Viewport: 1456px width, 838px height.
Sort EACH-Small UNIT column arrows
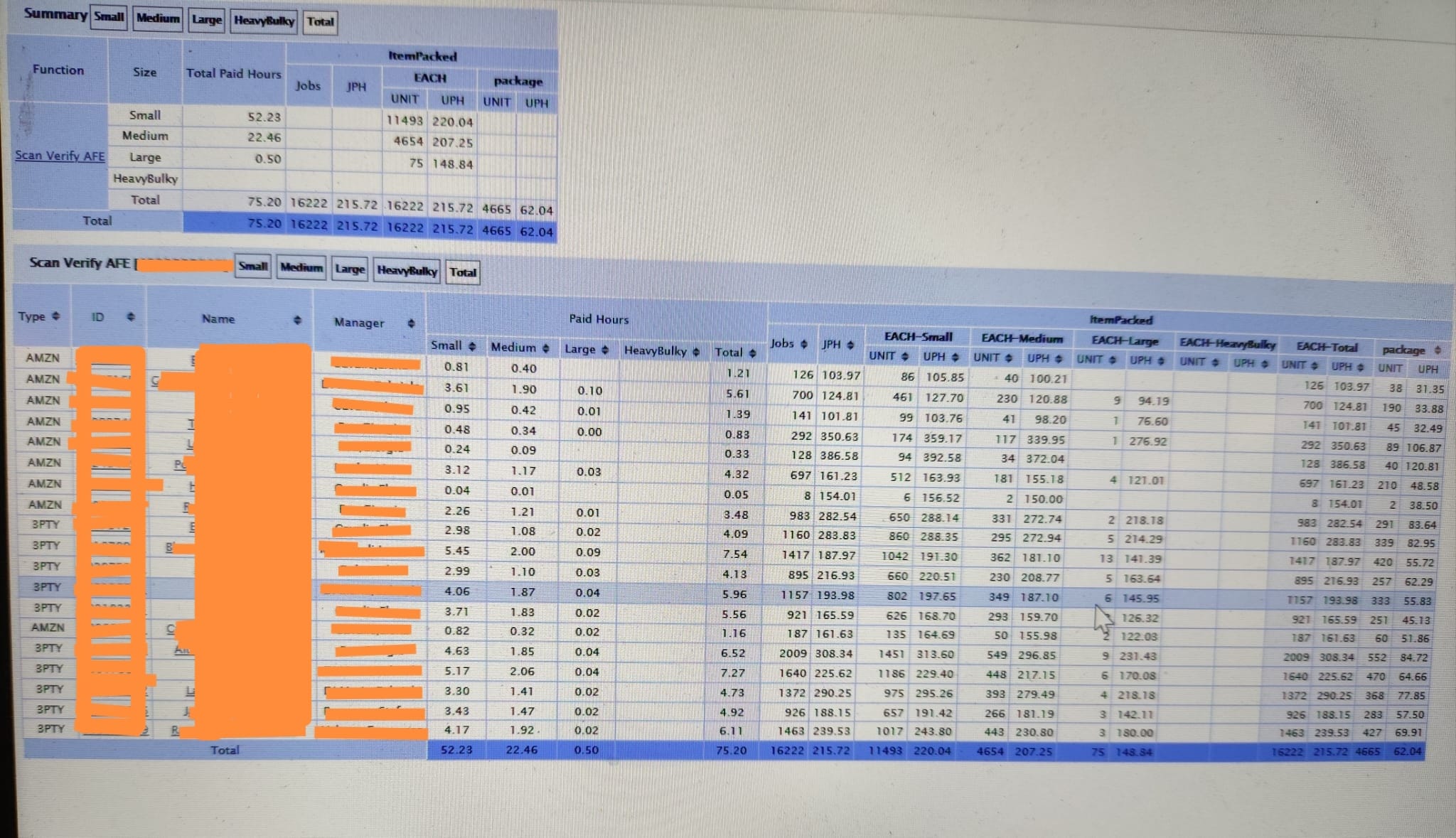coord(905,356)
